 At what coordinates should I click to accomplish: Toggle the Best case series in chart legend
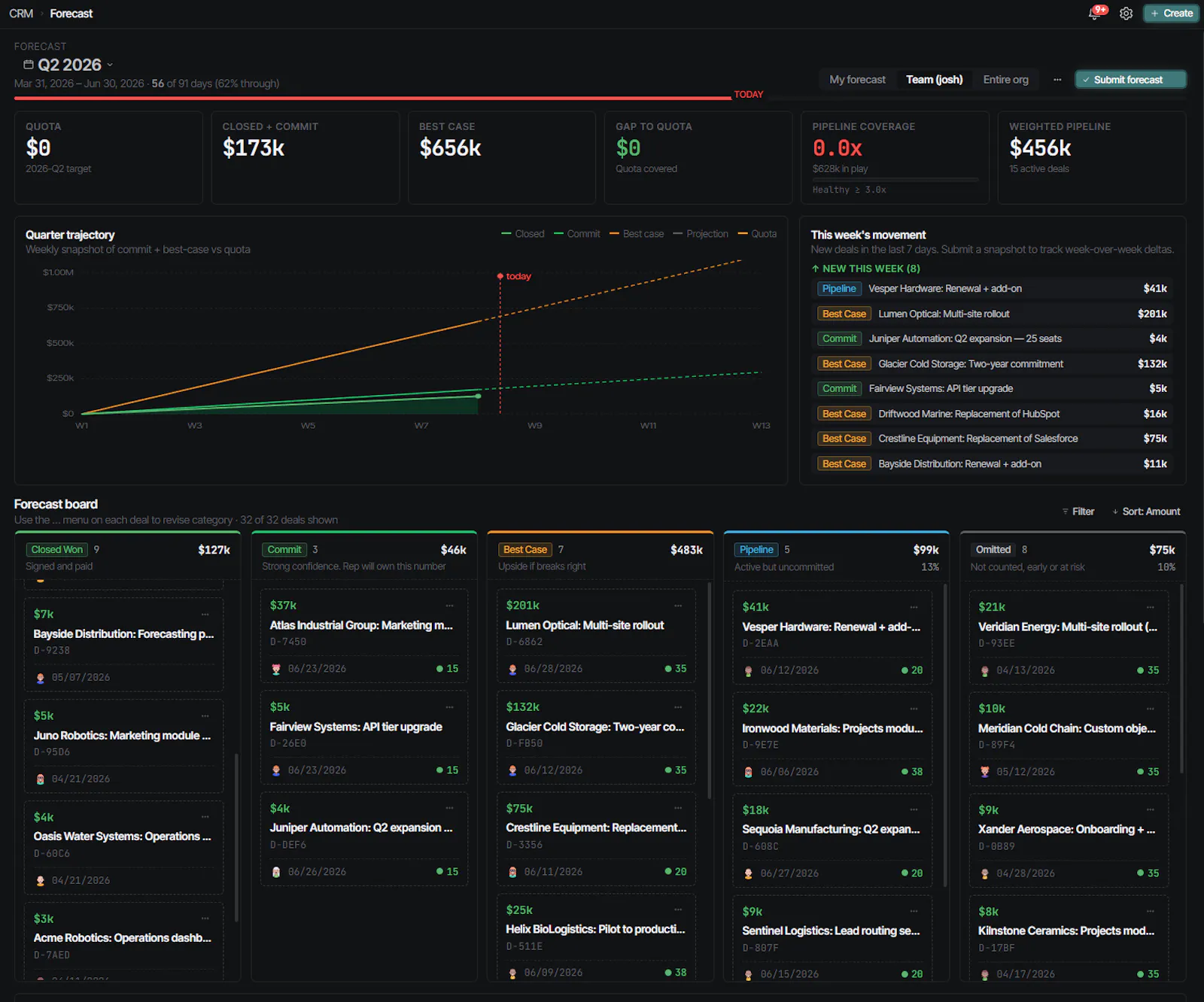(637, 234)
